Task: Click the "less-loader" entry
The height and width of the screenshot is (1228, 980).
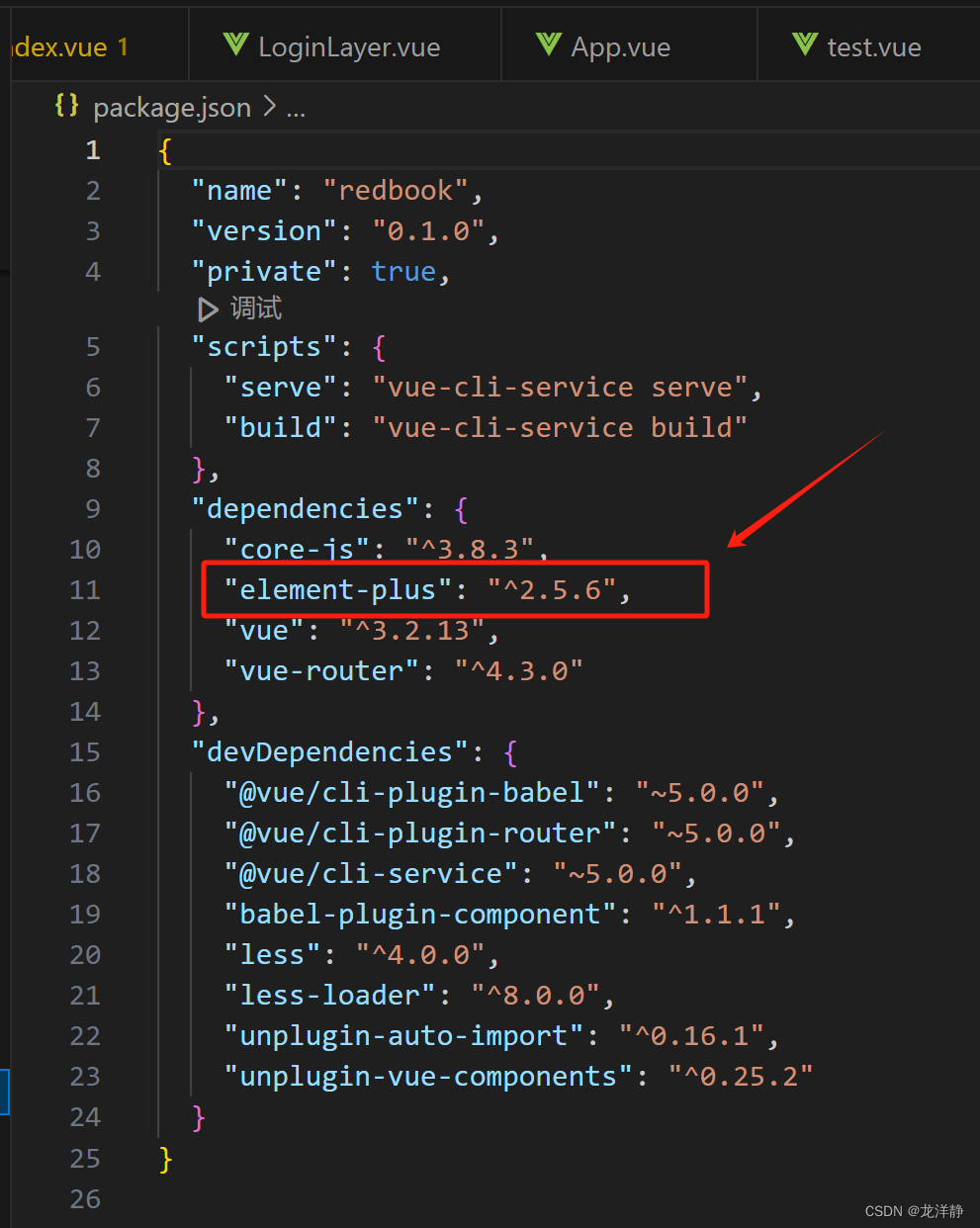Action: (419, 996)
